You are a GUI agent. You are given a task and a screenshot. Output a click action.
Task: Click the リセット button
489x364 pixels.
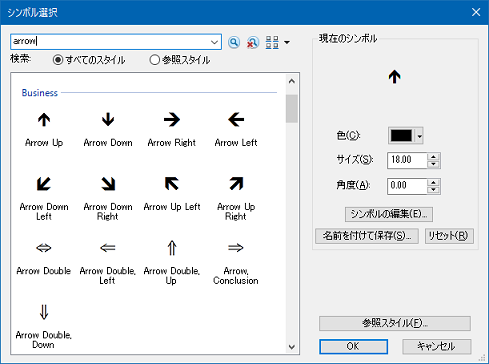click(x=449, y=236)
